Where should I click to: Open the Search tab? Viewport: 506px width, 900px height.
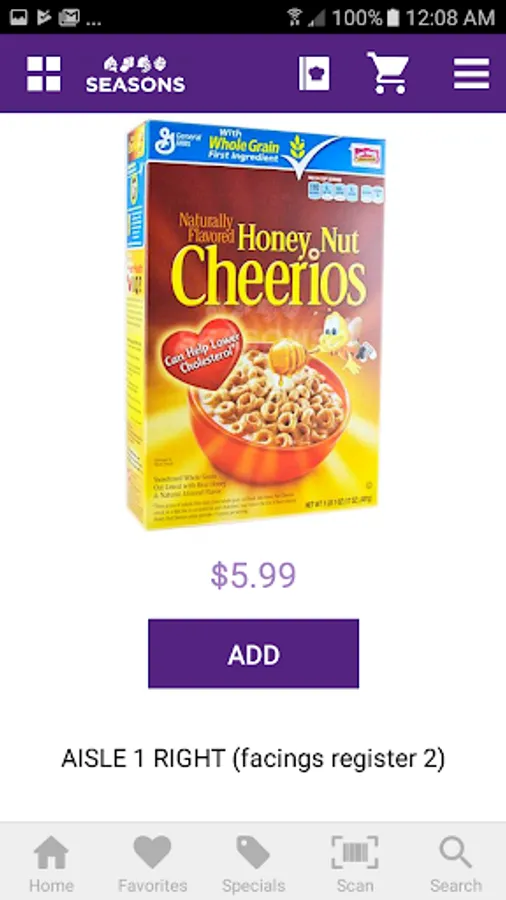point(456,864)
